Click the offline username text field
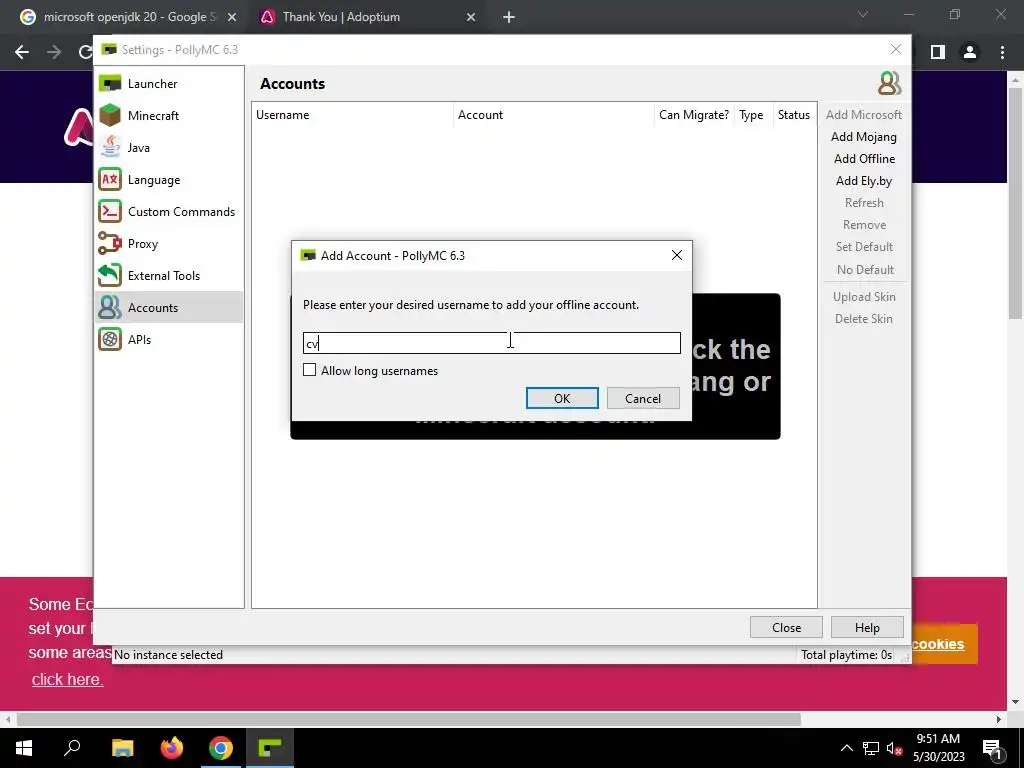The image size is (1024, 768). pyautogui.click(x=492, y=343)
